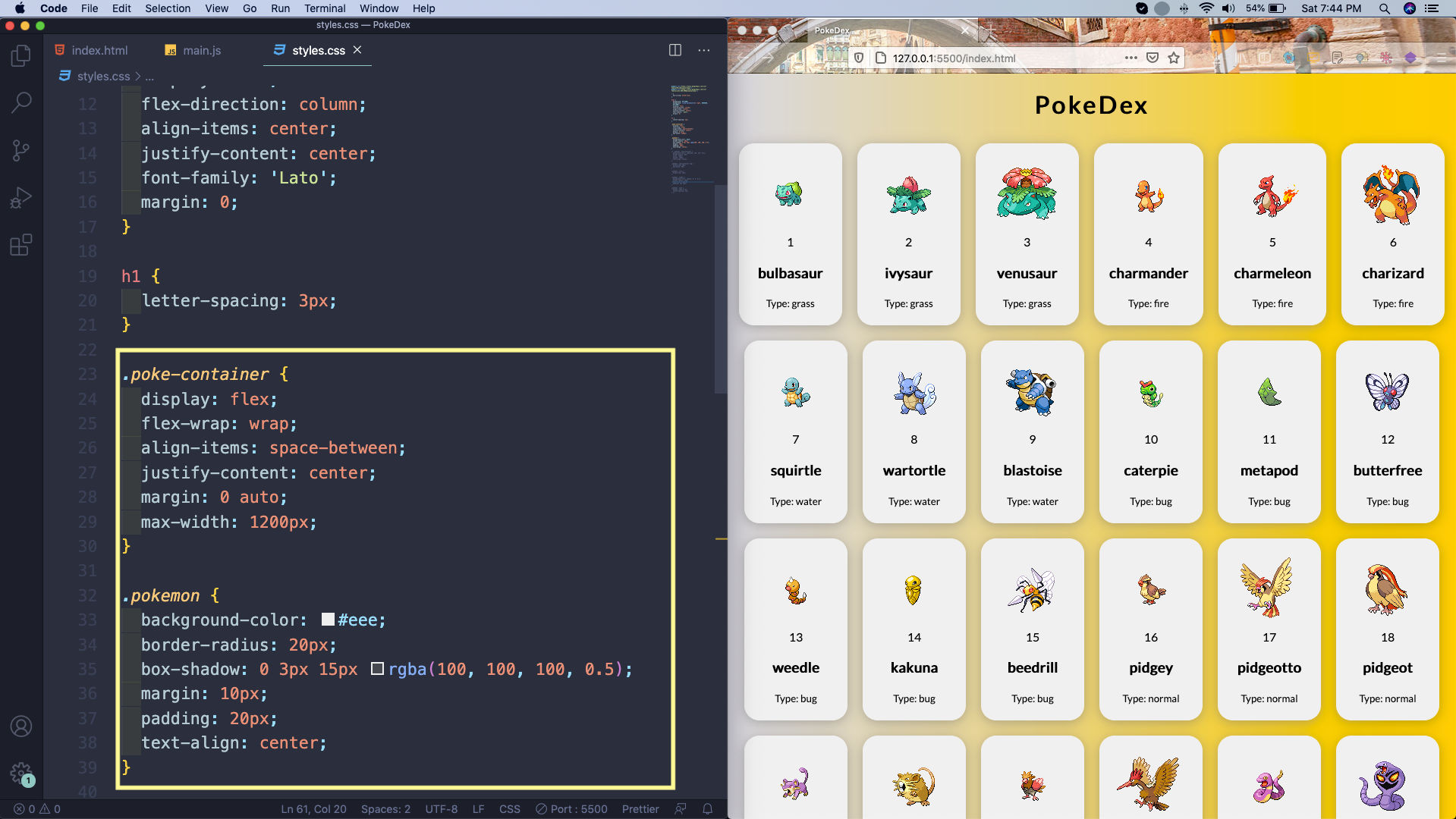This screenshot has width=1456, height=819.
Task: Open the notifications bell in the status bar
Action: (x=707, y=809)
